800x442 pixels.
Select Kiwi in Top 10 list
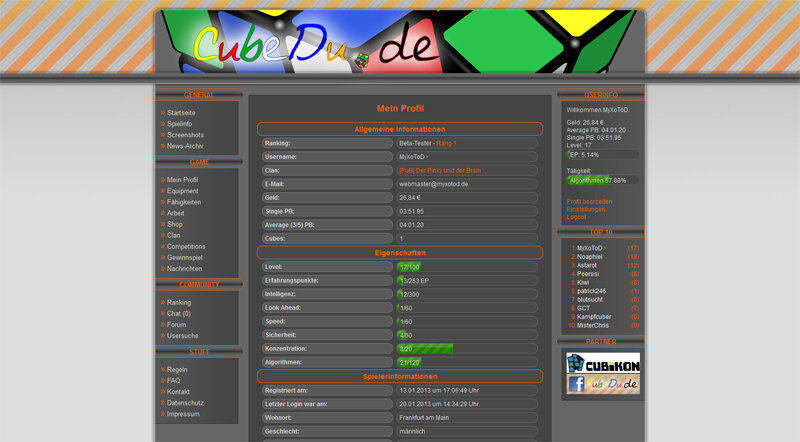(583, 283)
